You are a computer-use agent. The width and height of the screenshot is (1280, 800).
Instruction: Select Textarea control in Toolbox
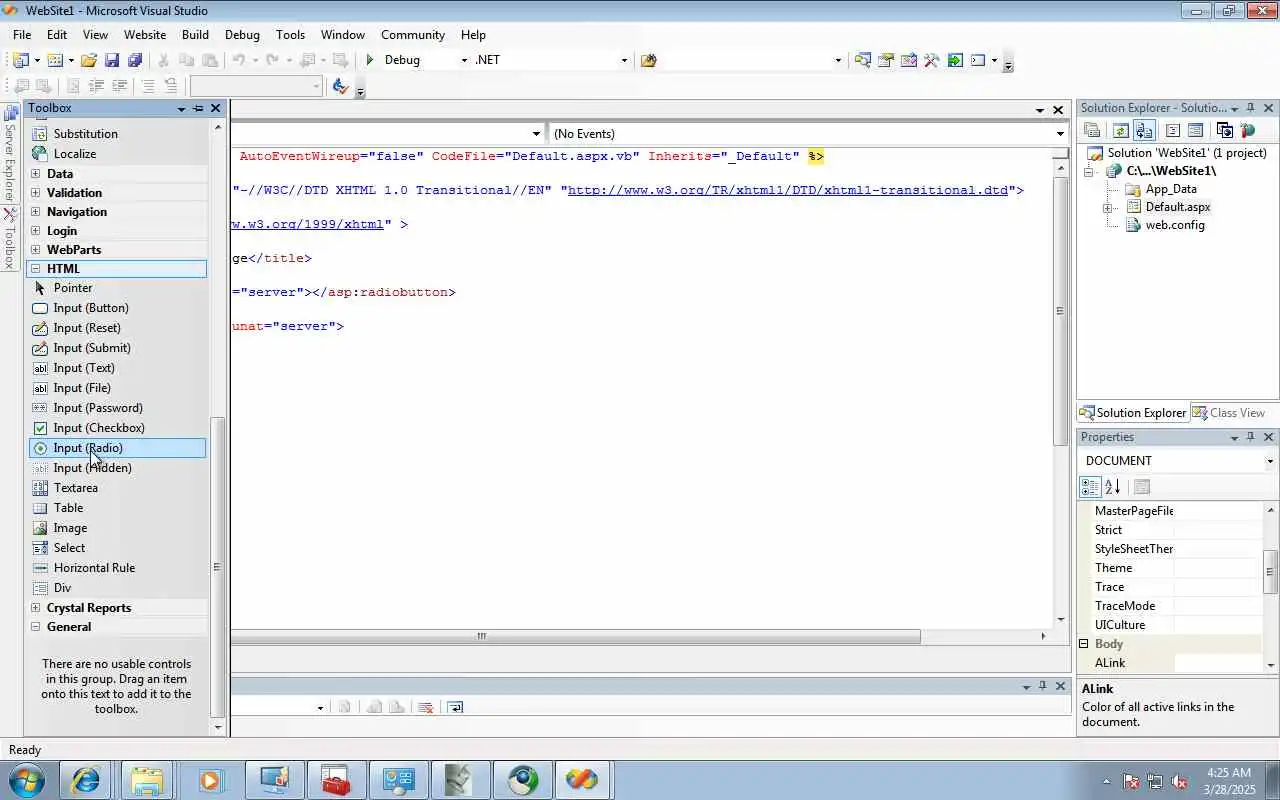[117, 488]
